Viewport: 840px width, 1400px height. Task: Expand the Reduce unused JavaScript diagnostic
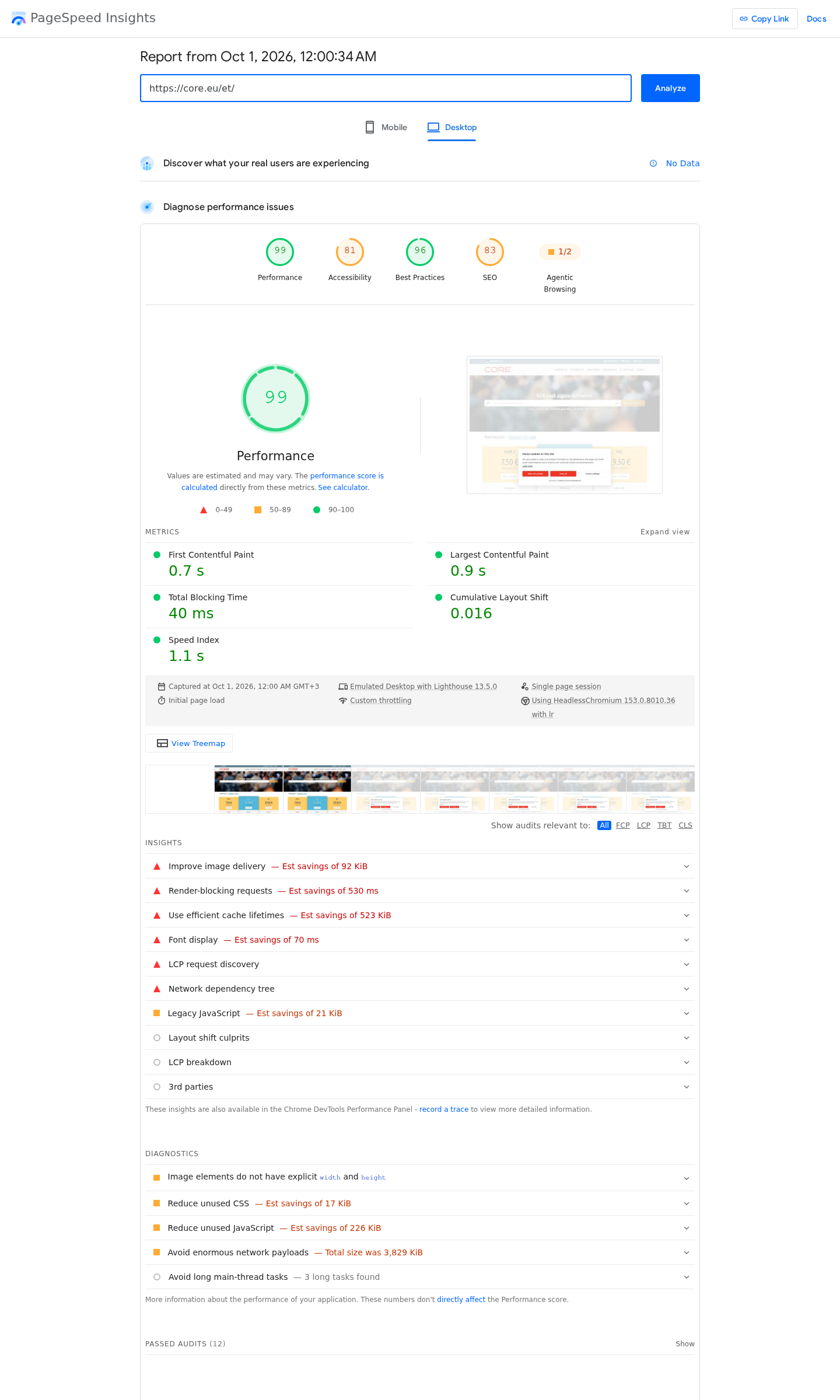[420, 1228]
